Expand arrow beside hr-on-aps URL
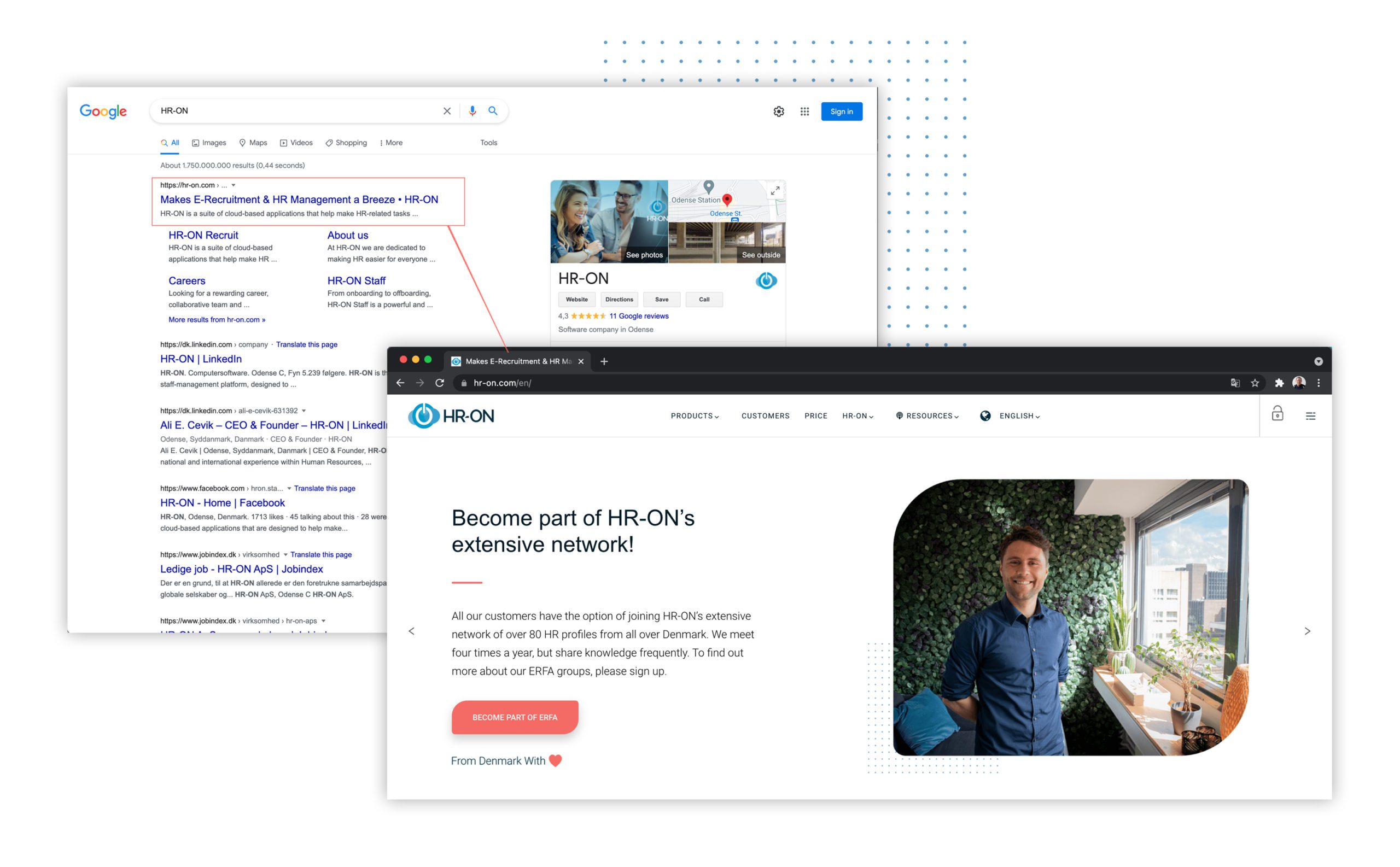This screenshot has height=867, width=1400. [x=323, y=621]
